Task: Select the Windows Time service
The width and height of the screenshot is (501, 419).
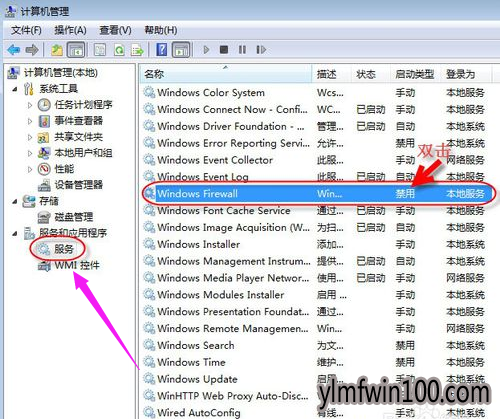Action: pos(191,362)
